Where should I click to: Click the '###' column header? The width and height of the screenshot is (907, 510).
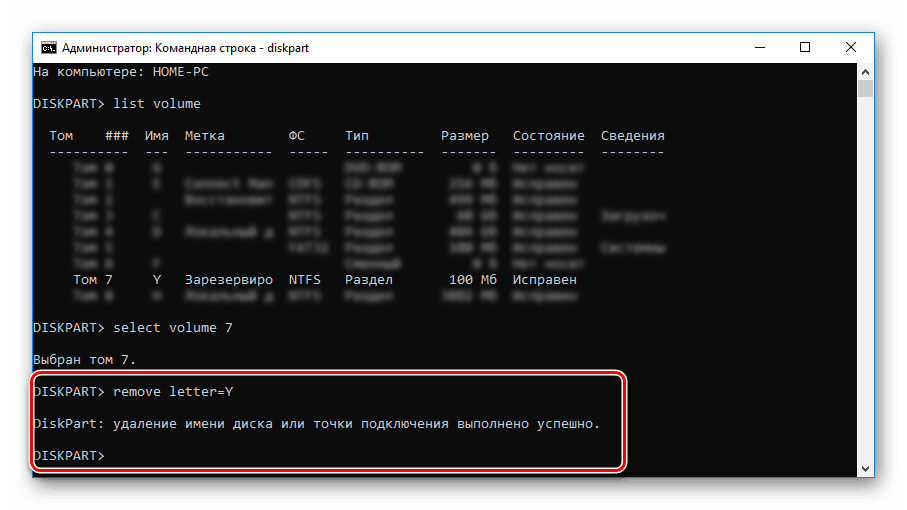(x=117, y=136)
